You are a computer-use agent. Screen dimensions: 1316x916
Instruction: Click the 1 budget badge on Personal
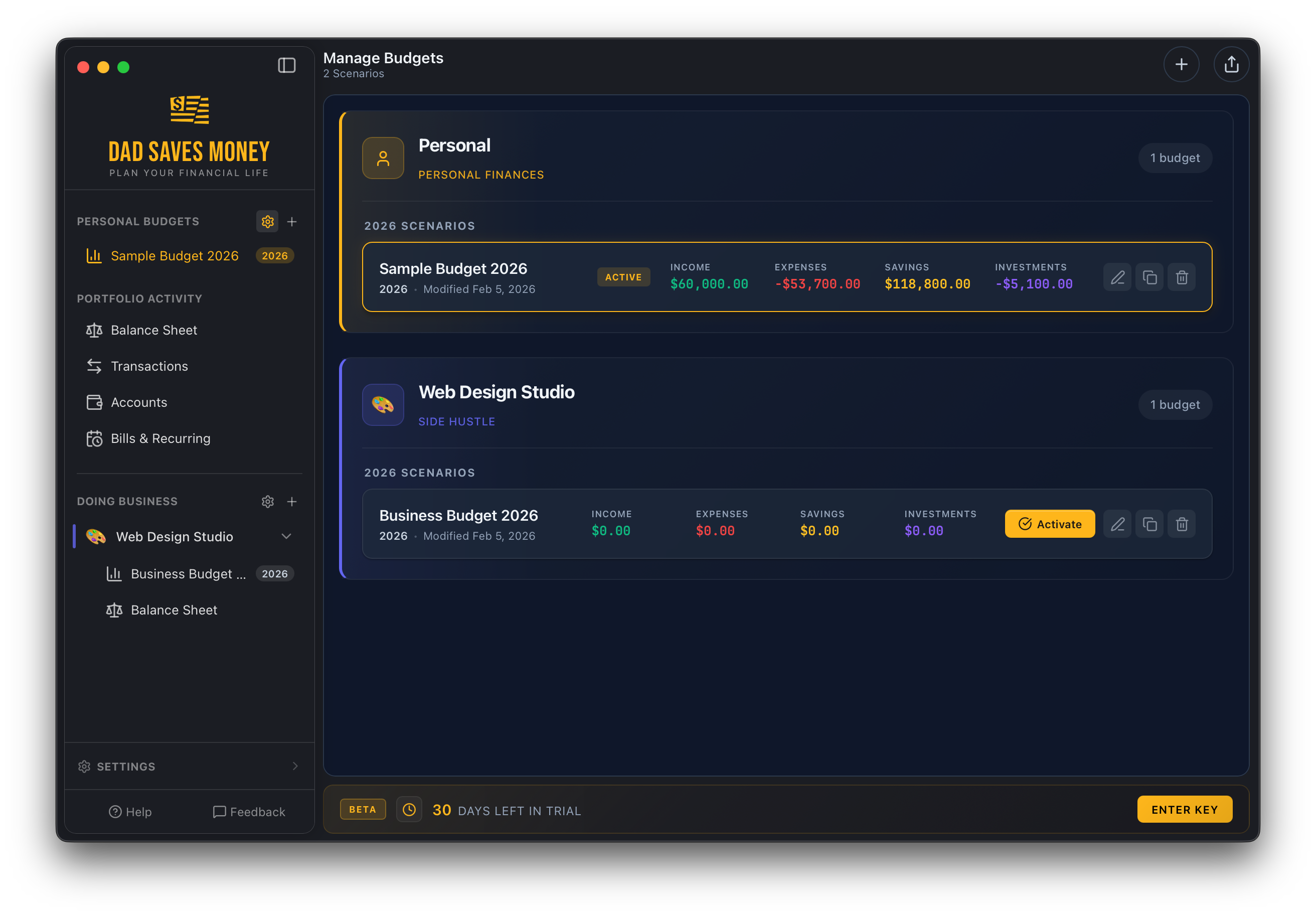pyautogui.click(x=1175, y=158)
